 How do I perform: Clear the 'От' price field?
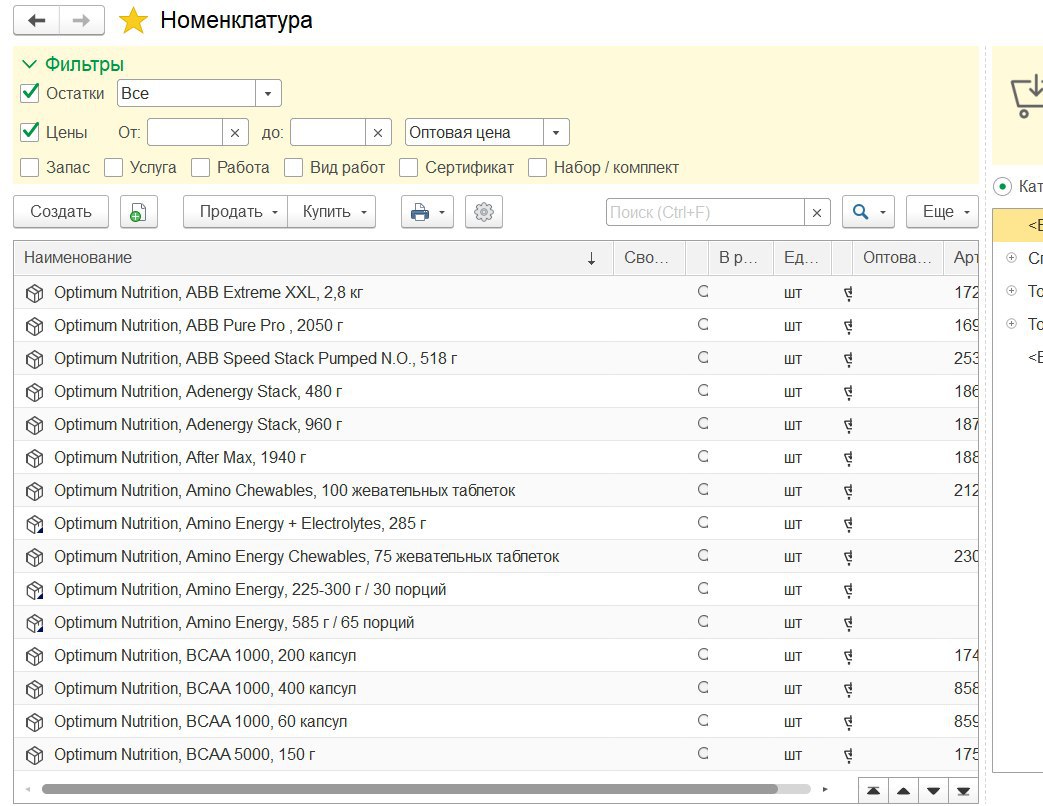click(x=235, y=132)
